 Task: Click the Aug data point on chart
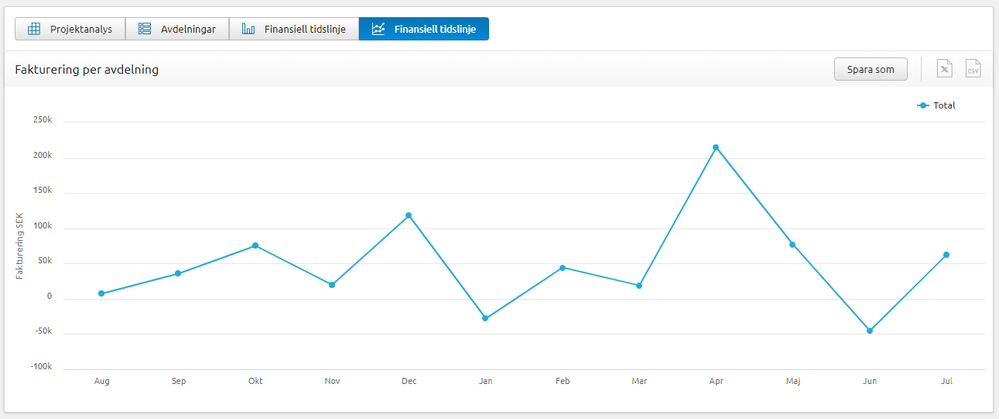102,293
